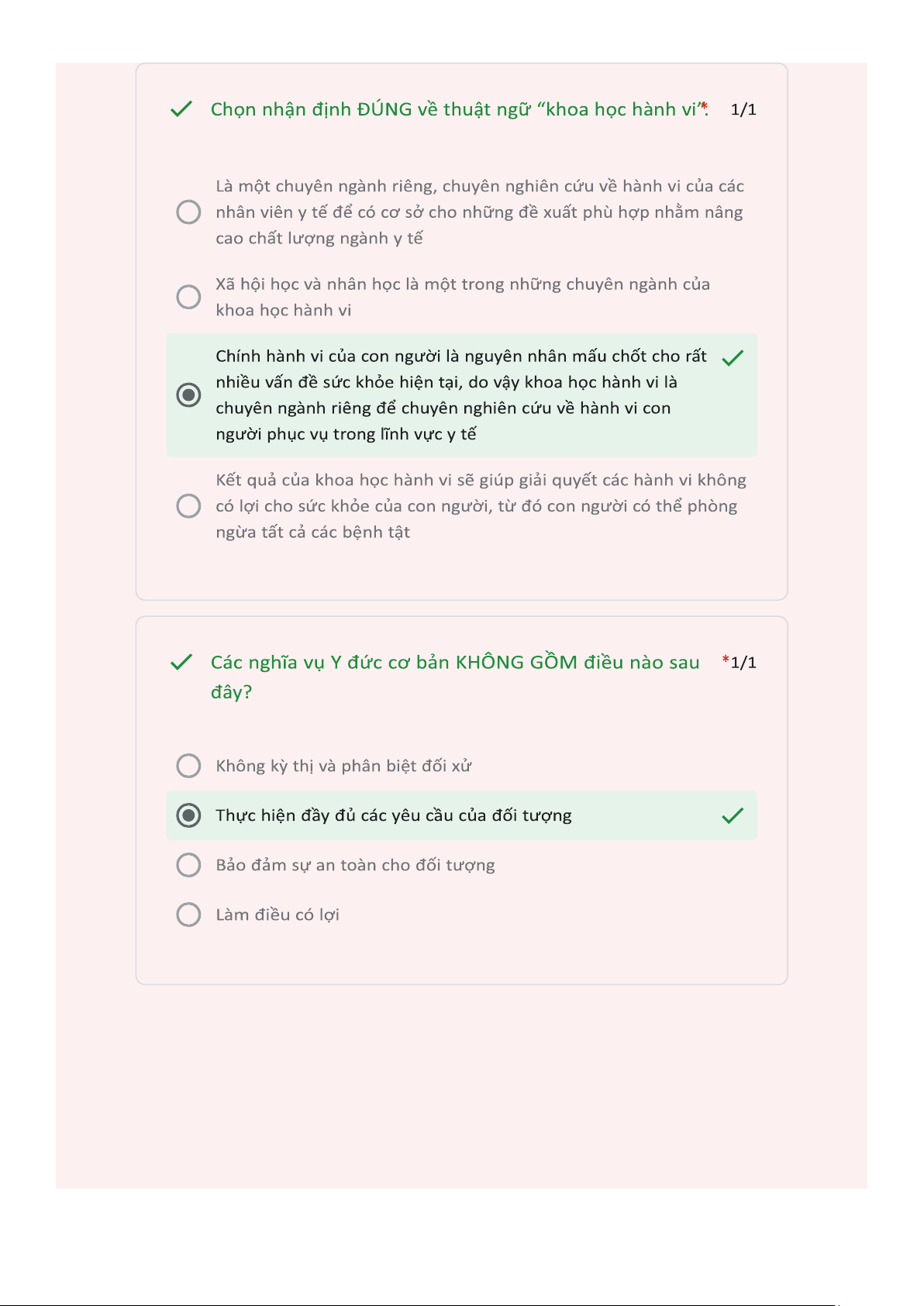Select radio 'Kết quả của khoa học hành vi'
Viewport: 924px width, 1306px height.
[x=188, y=506]
